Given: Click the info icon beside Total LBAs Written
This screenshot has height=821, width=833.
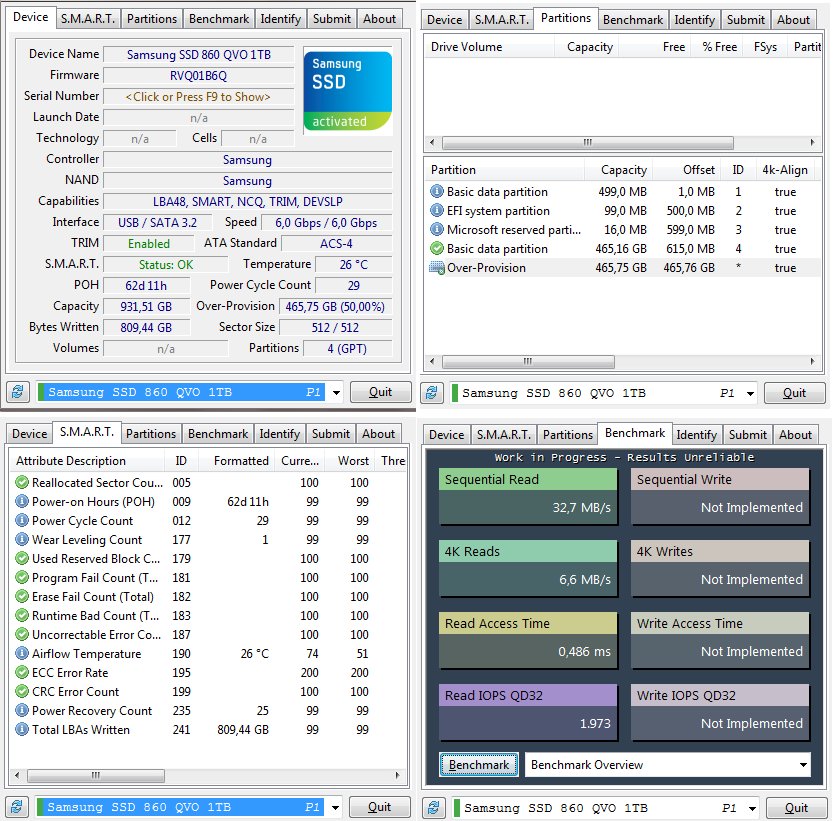Looking at the screenshot, I should click(22, 730).
